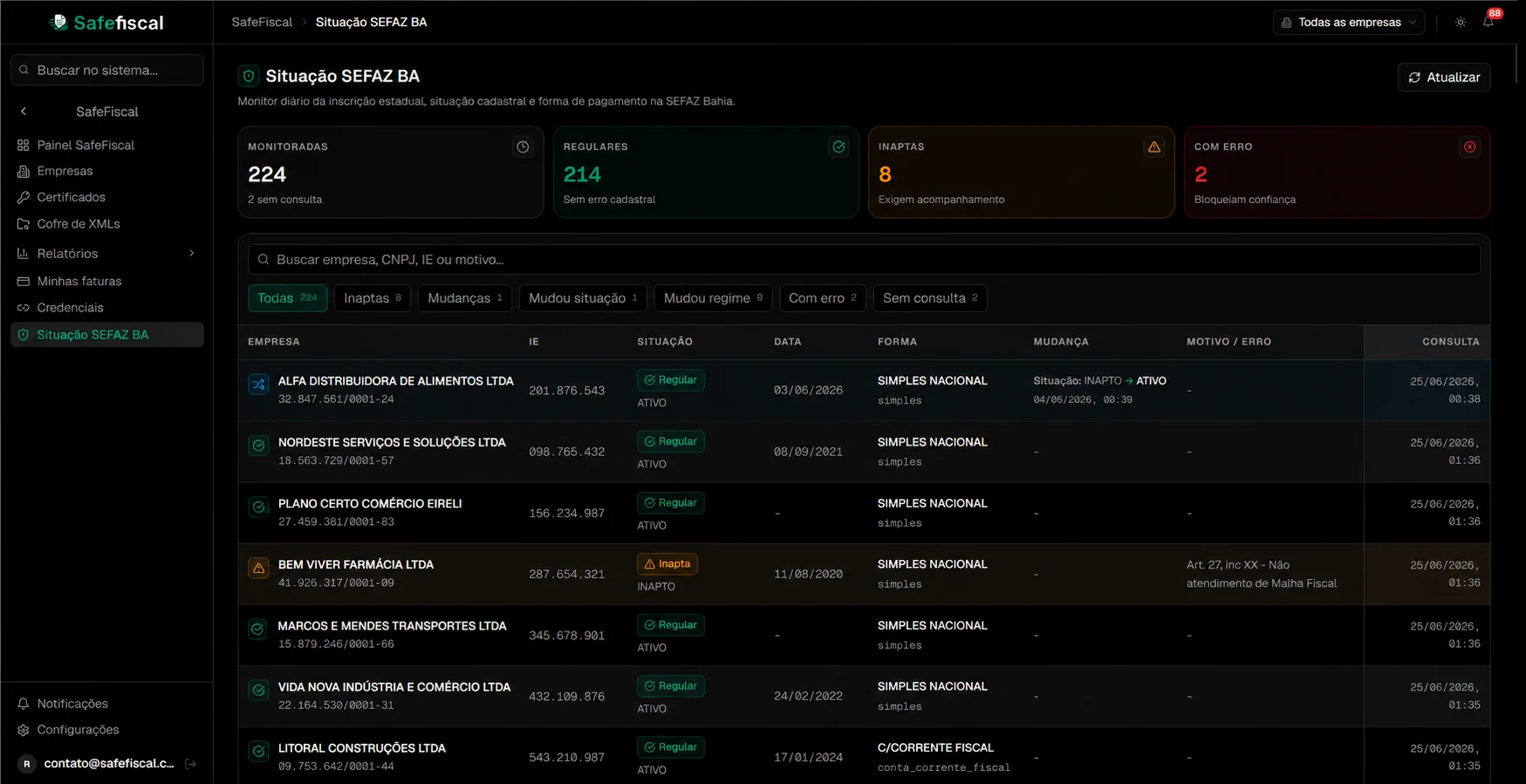Click the Regular badge for LITORAL CONSTRUÇÕES
Image resolution: width=1526 pixels, height=784 pixels.
[671, 747]
